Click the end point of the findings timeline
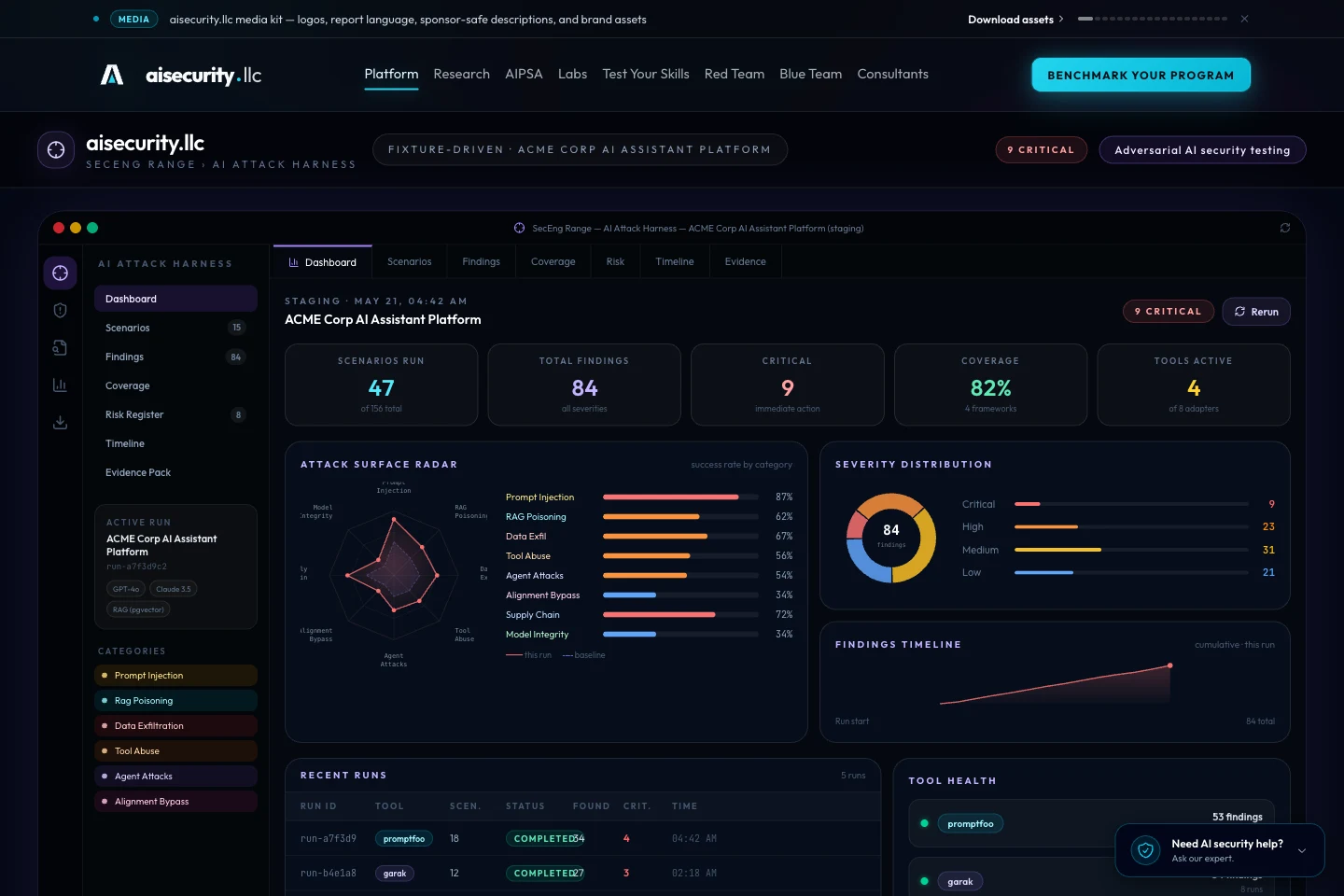This screenshot has height=896, width=1344. pos(1169,665)
